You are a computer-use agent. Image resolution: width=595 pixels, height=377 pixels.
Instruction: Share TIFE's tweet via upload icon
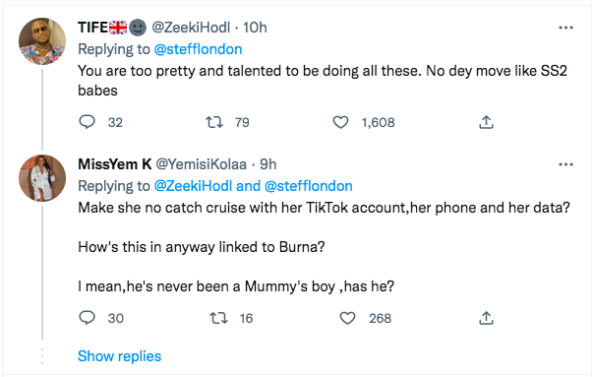[486, 122]
